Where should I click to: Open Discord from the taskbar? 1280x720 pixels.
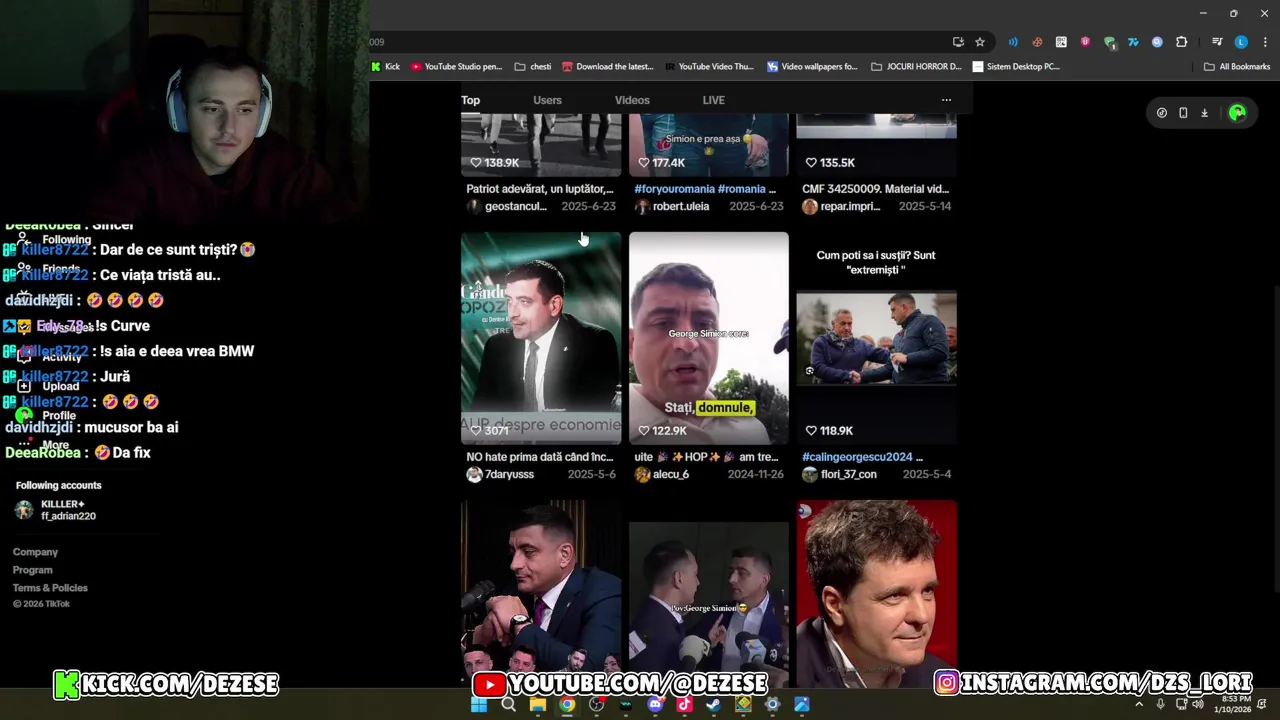[x=655, y=705]
